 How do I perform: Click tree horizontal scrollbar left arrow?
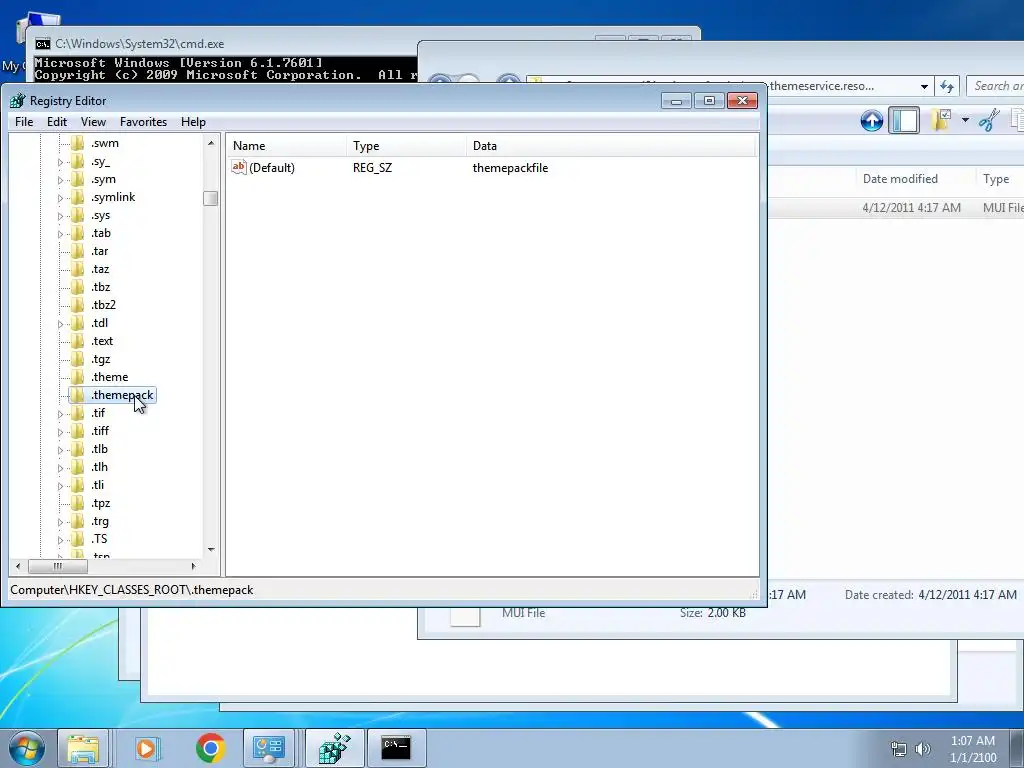click(18, 566)
